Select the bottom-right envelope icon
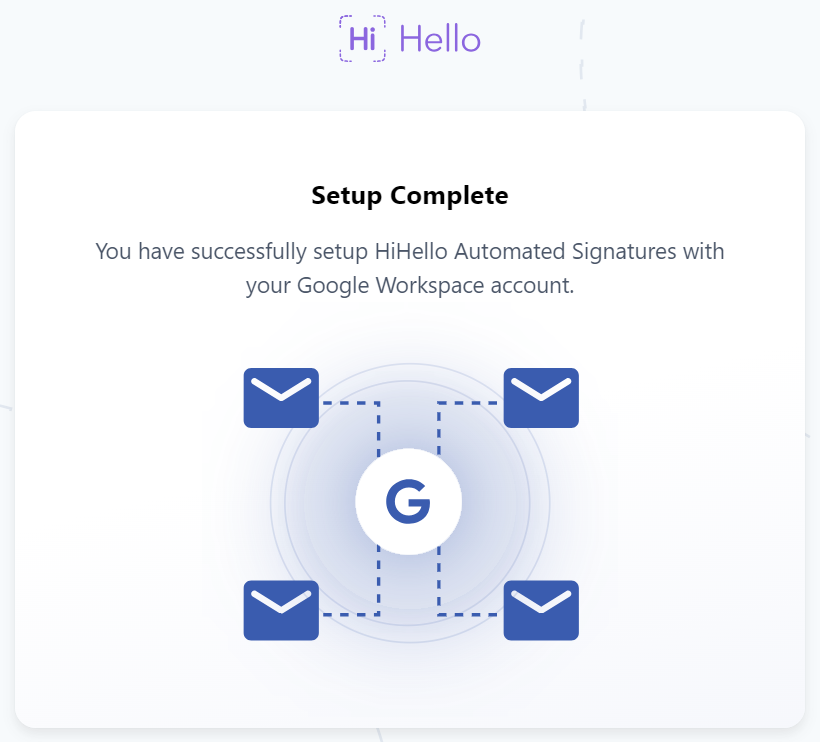The width and height of the screenshot is (820, 742). coord(541,610)
